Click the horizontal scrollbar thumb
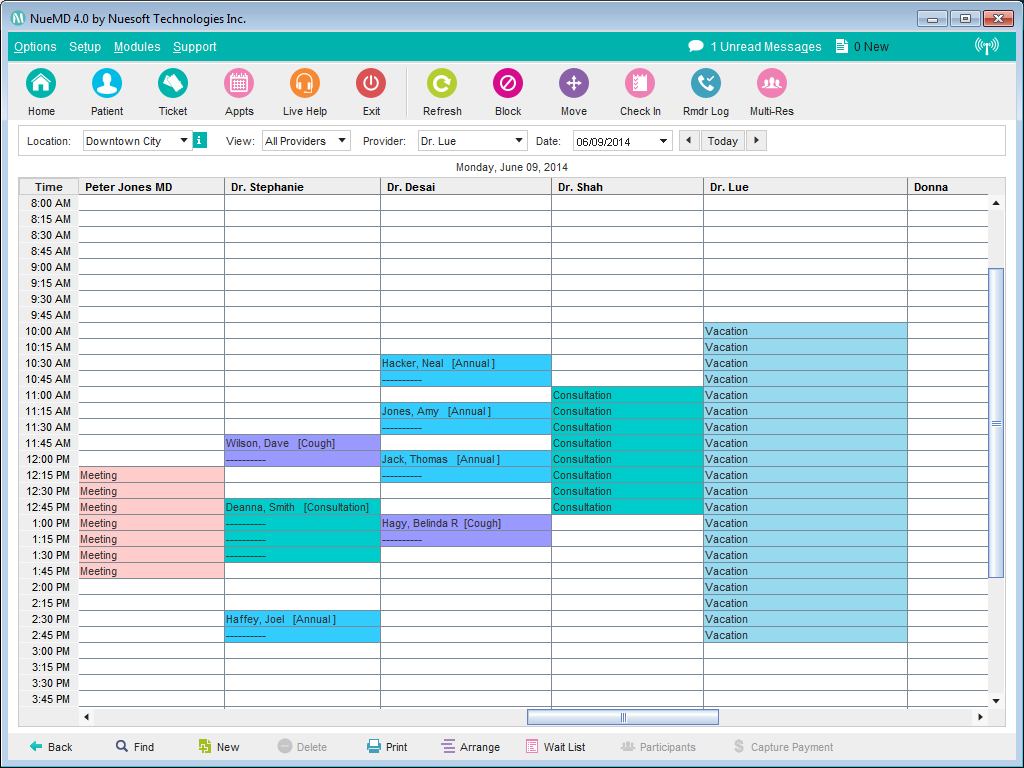 [622, 717]
